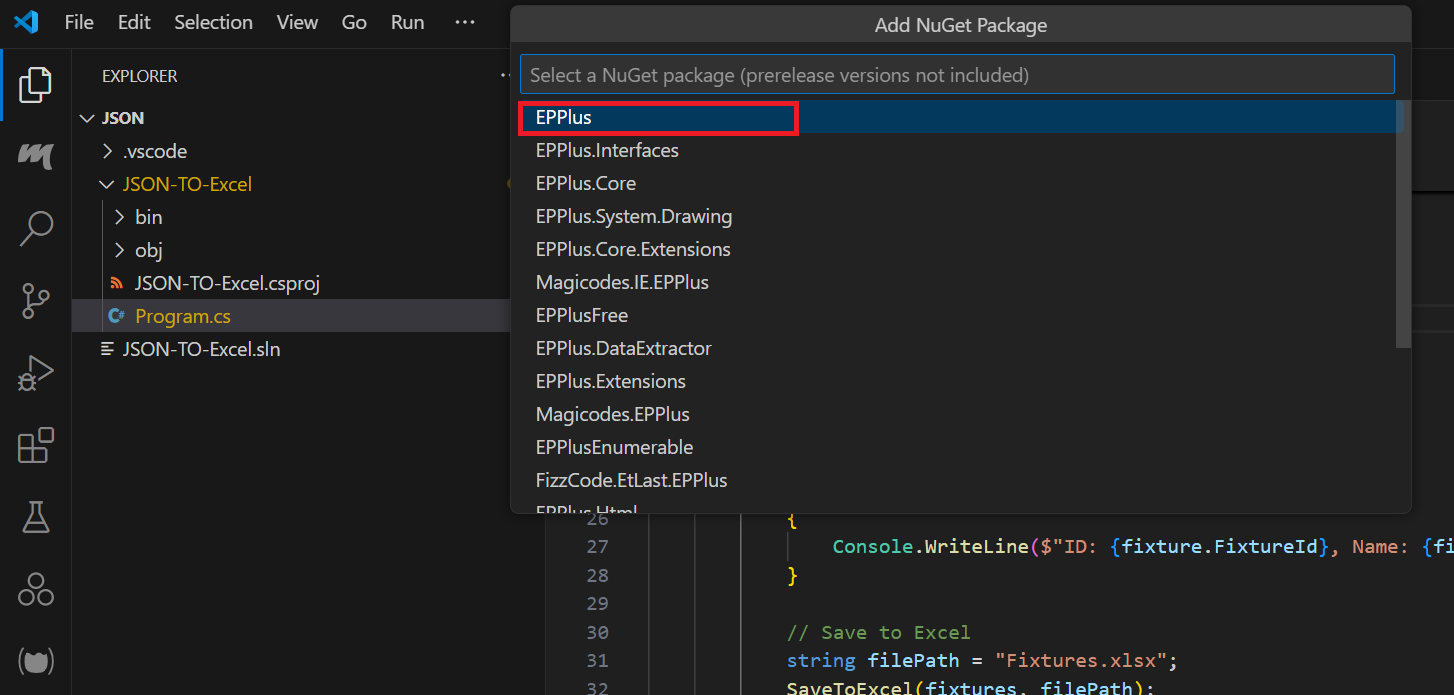
Task: Click the NuGet package search field
Action: pos(956,75)
